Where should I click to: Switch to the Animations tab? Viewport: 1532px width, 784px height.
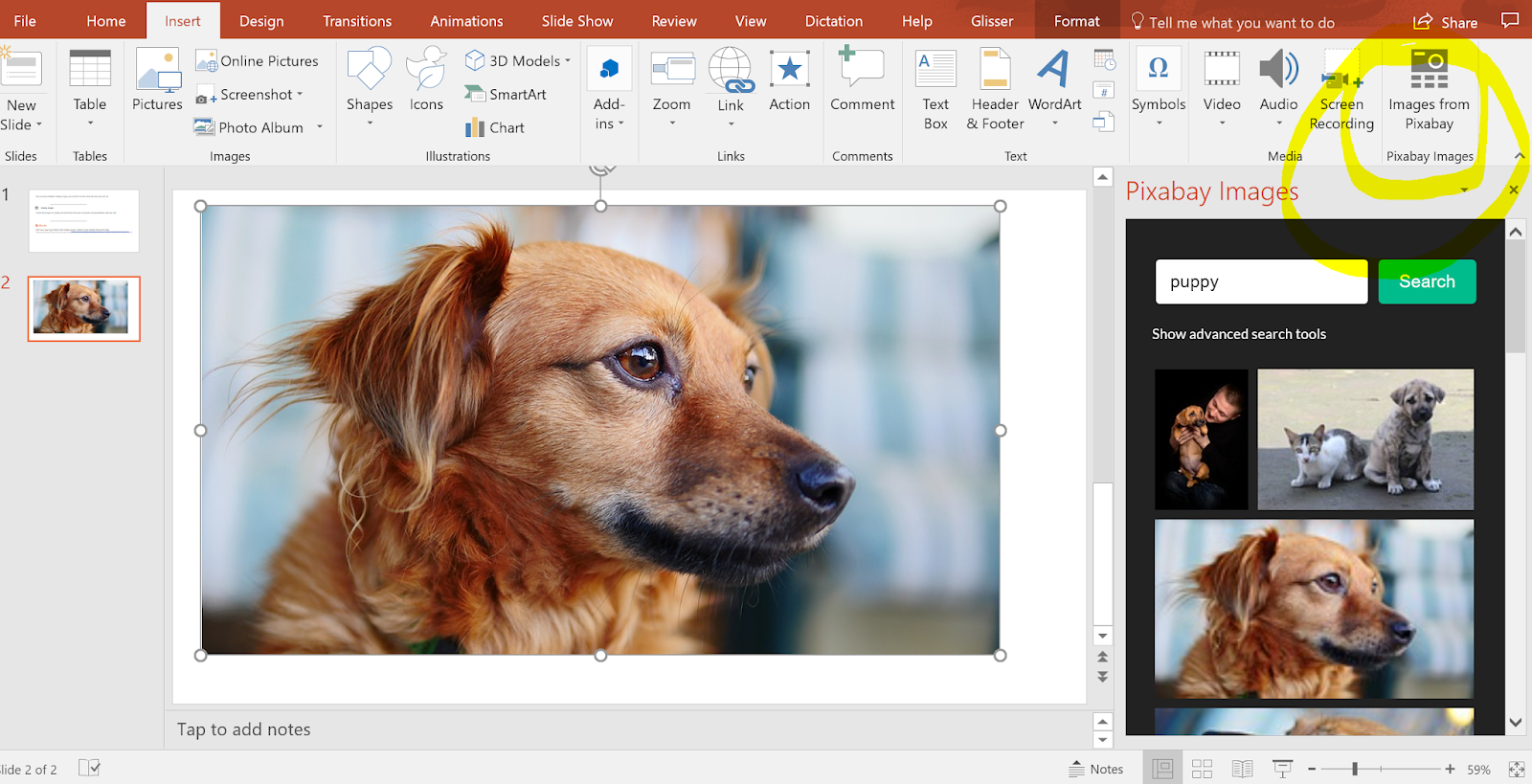(x=466, y=21)
